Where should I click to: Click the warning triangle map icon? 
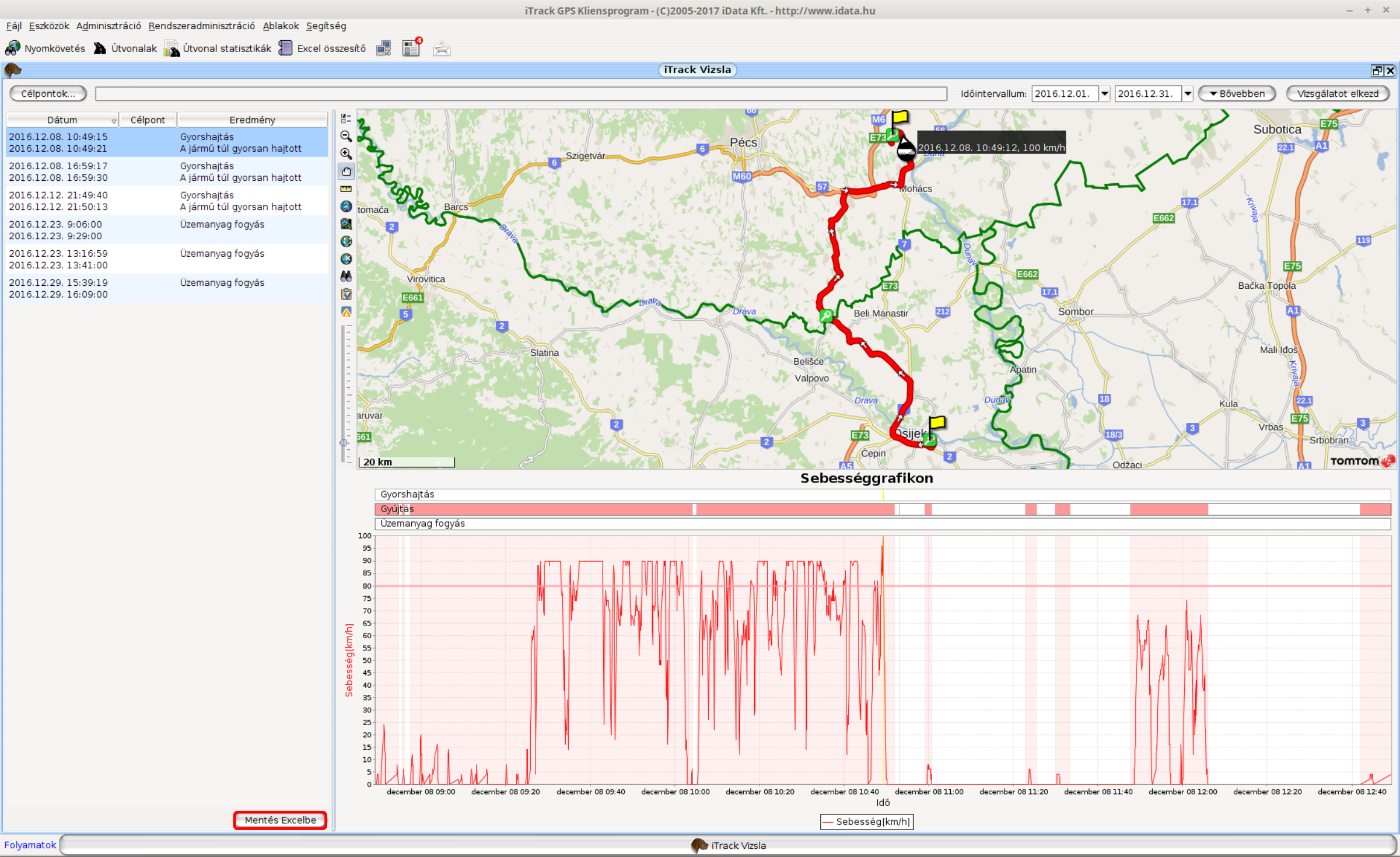pyautogui.click(x=346, y=312)
